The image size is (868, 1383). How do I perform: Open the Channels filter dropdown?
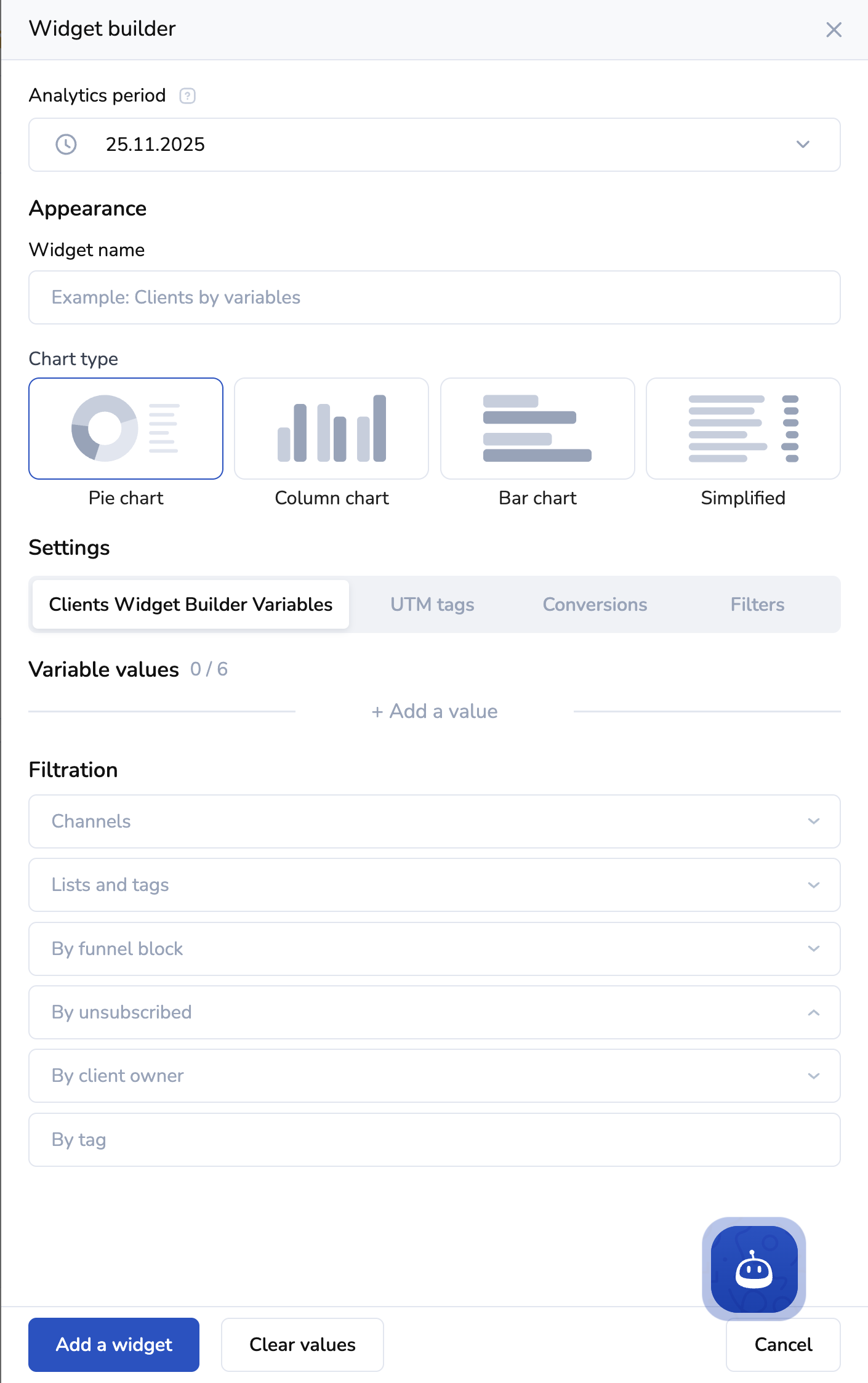pyautogui.click(x=813, y=821)
